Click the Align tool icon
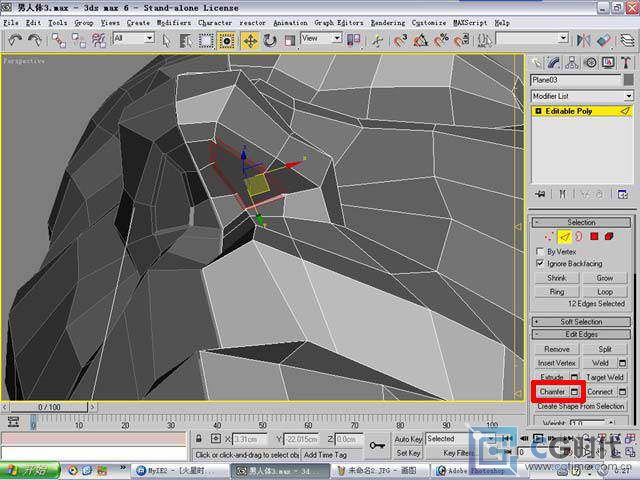640x480 pixels. [x=604, y=40]
